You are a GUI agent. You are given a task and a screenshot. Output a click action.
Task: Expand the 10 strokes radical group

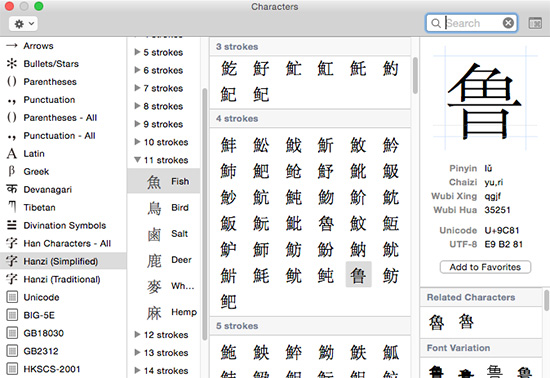point(137,142)
